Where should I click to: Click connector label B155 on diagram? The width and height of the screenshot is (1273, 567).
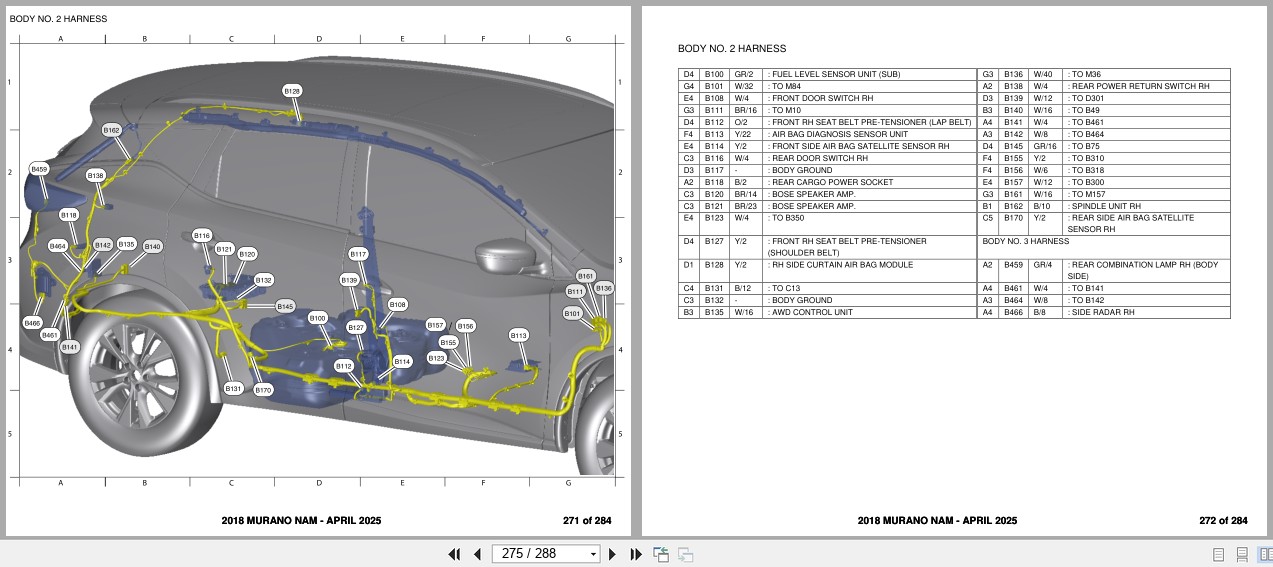(x=448, y=342)
